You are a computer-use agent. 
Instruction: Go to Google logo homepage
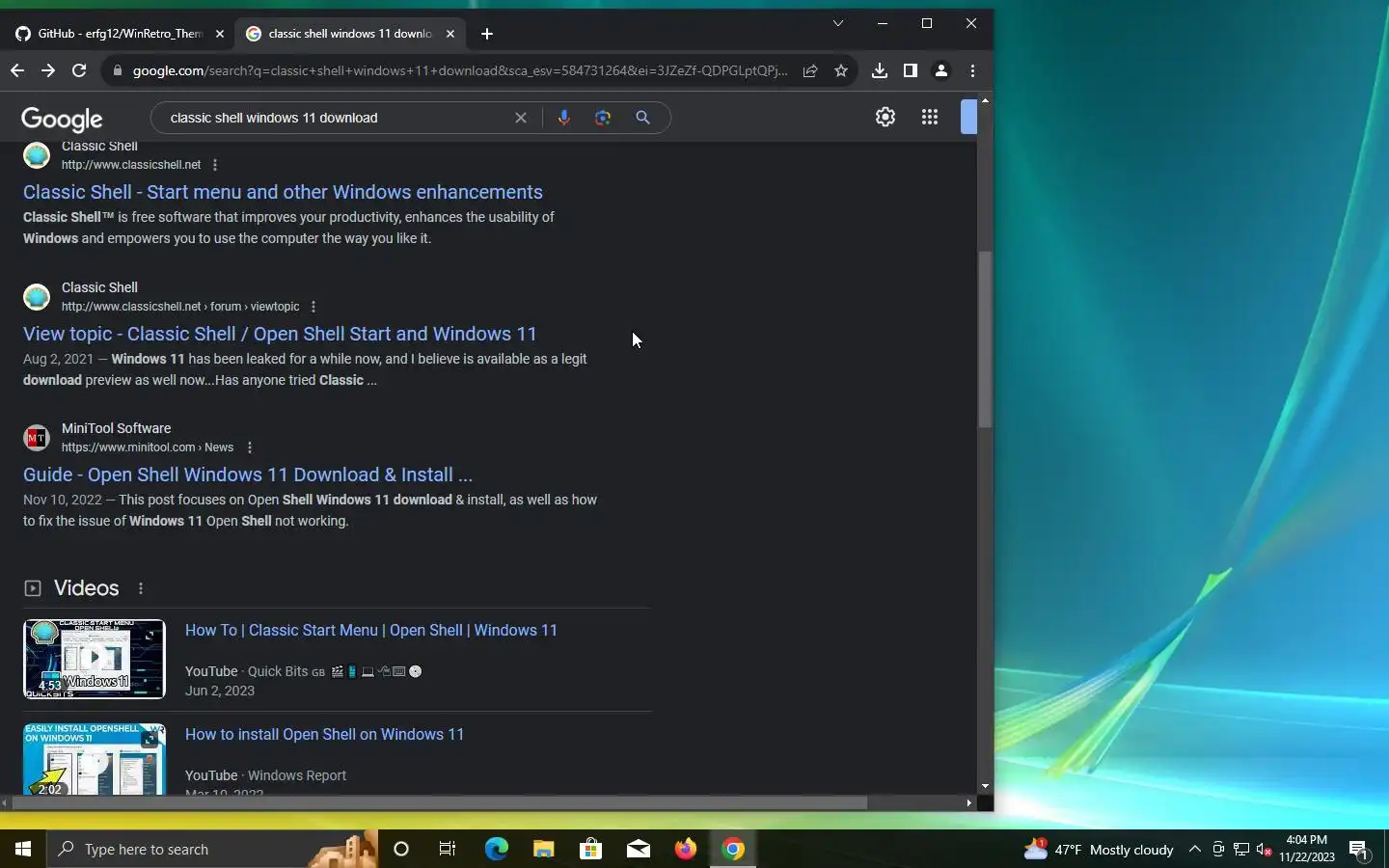[62, 119]
